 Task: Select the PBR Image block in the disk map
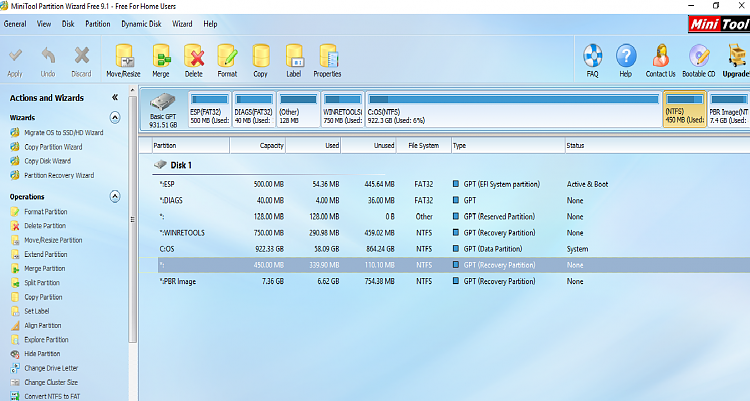click(728, 109)
